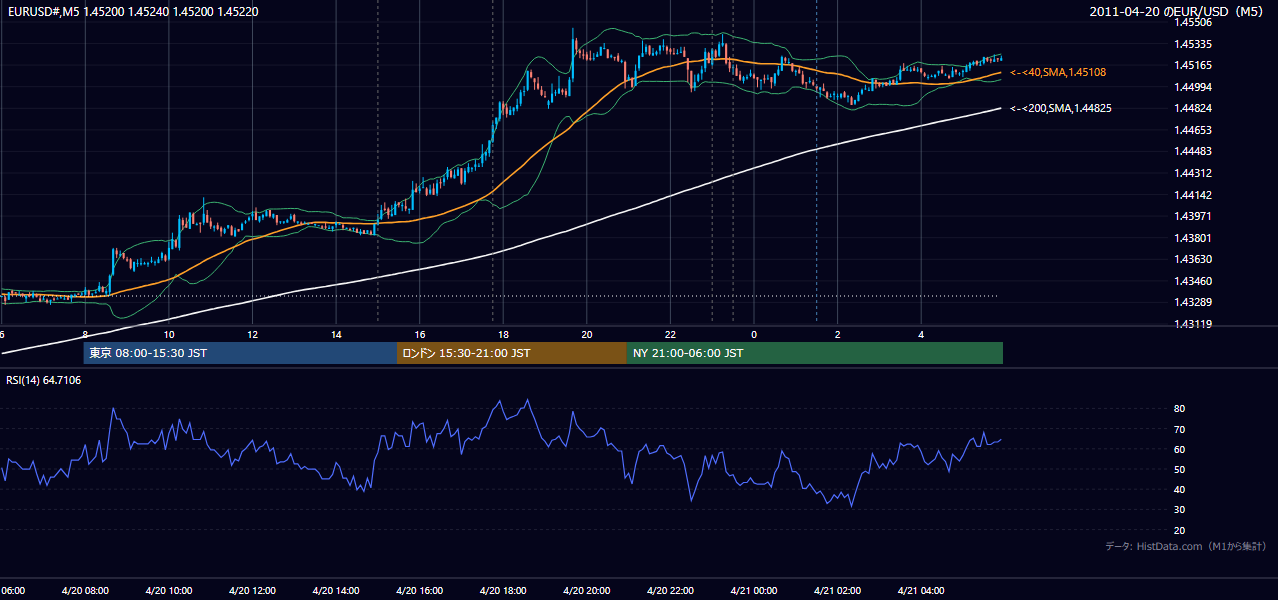Click the RSI(14) 64.7106 indicator label
Screen dimensions: 1278x600
point(44,380)
